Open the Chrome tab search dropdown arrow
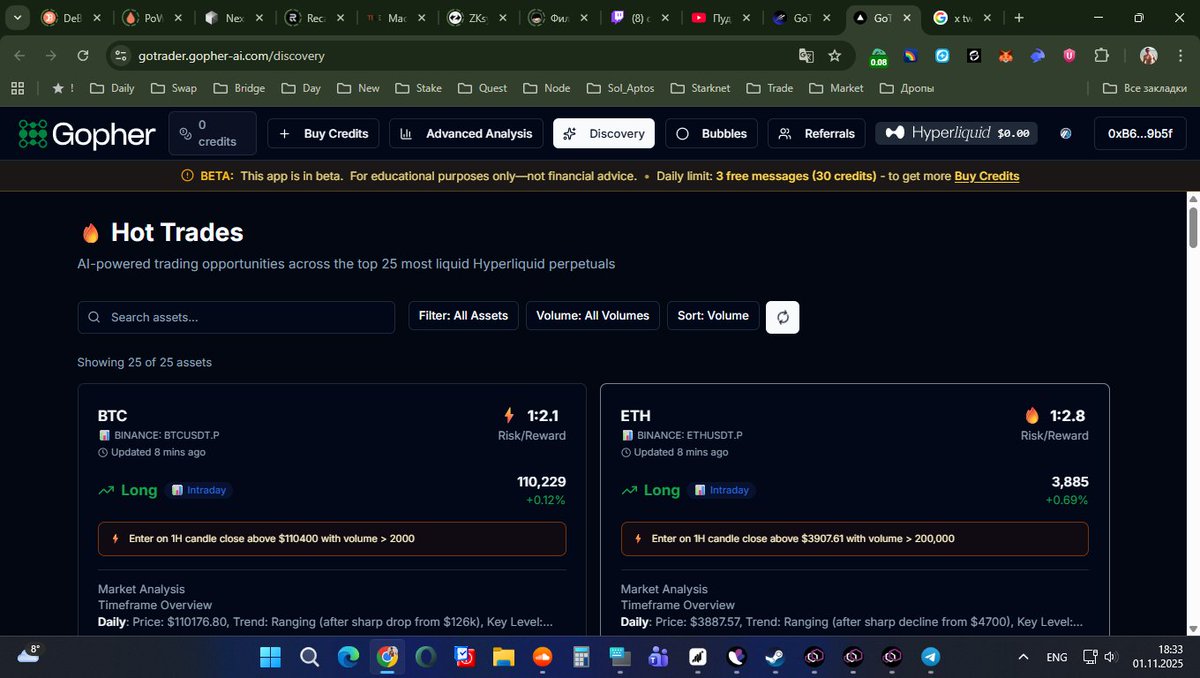 (17, 18)
